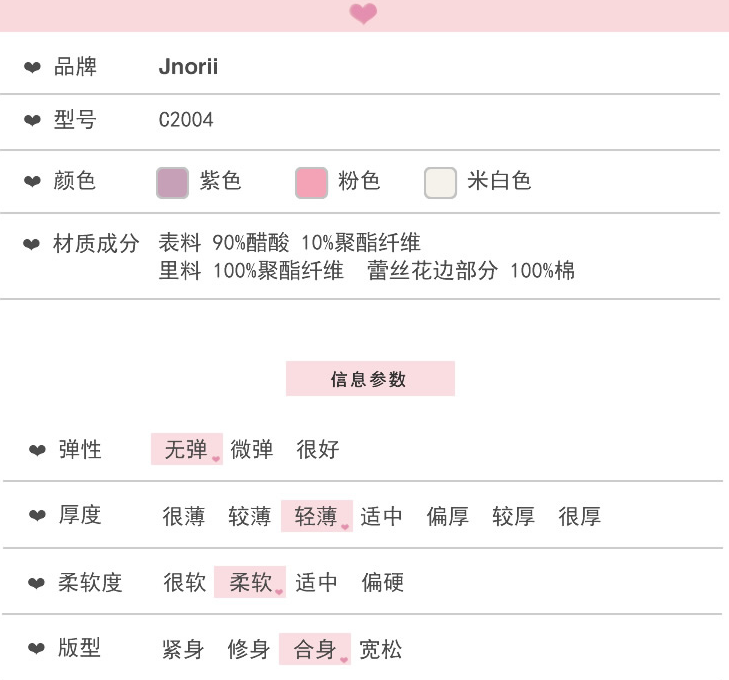729x680 pixels.
Task: Select the highlighted 柔软 softness option
Action: [250, 582]
